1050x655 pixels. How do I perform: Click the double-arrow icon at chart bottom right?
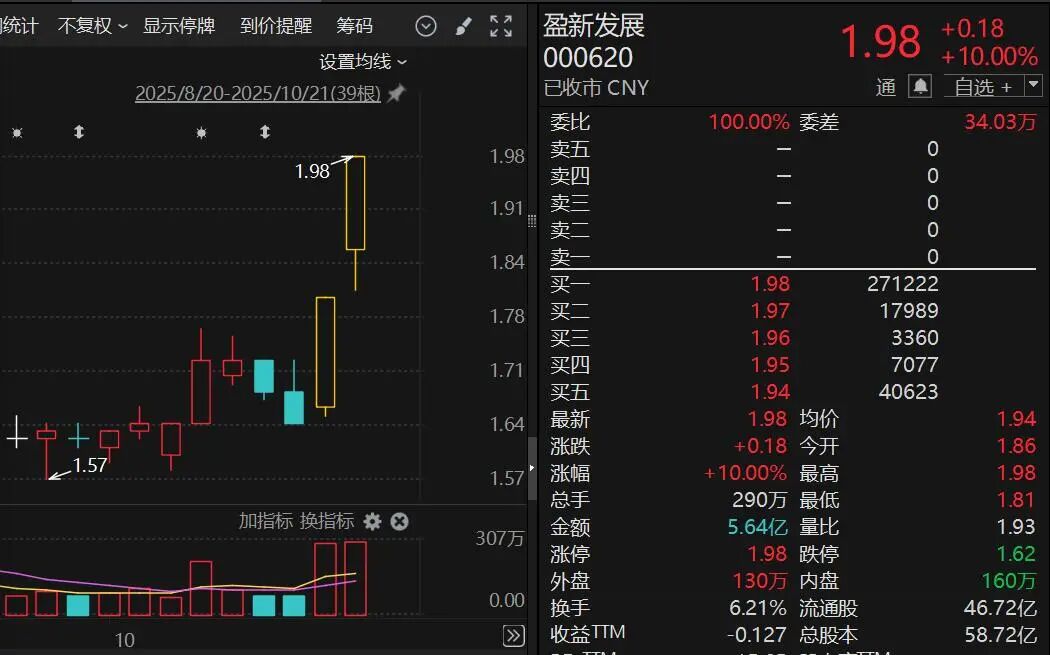tap(513, 635)
